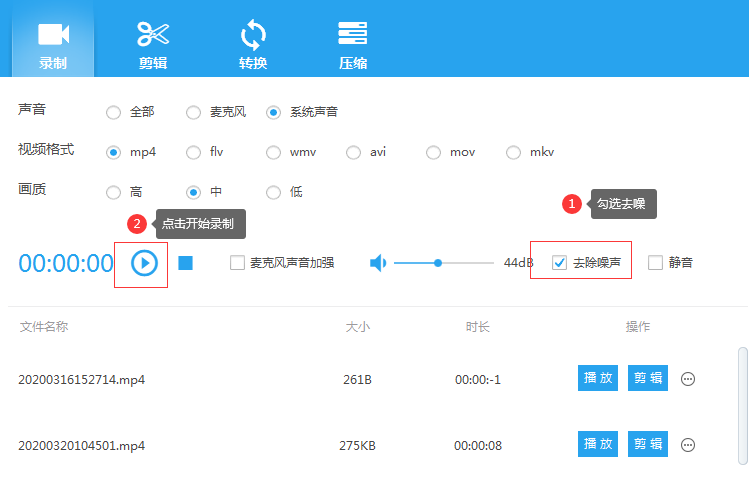Open more options for 20200316152714.mp4
The width and height of the screenshot is (749, 479).
(688, 379)
